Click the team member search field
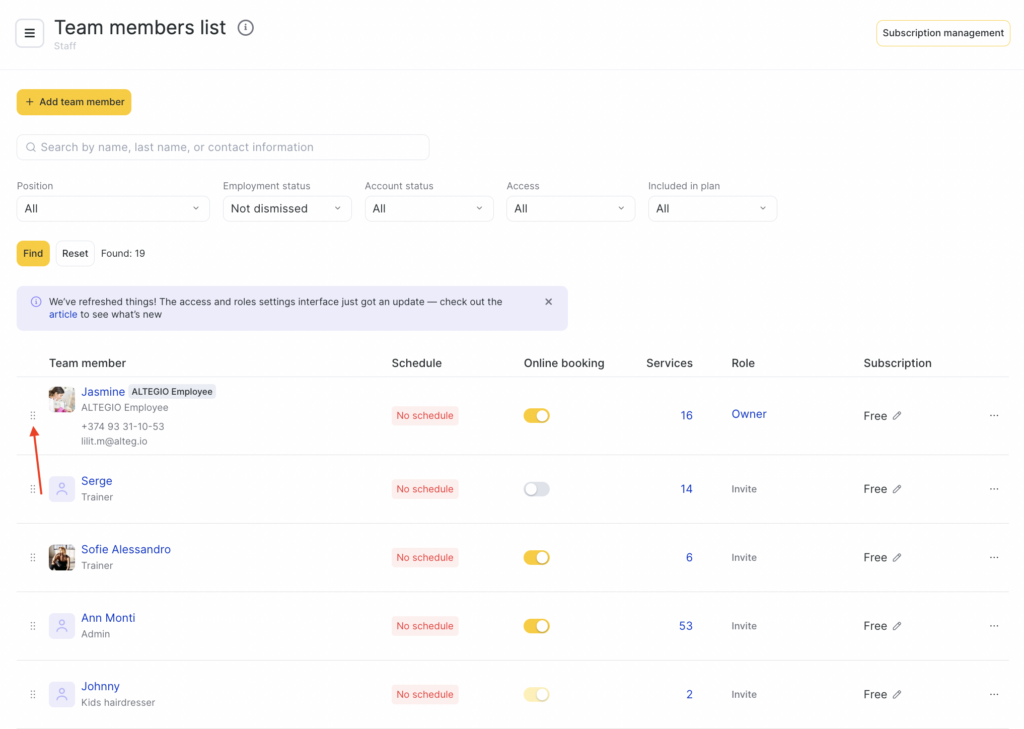Viewport: 1024px width, 729px height. pos(223,147)
